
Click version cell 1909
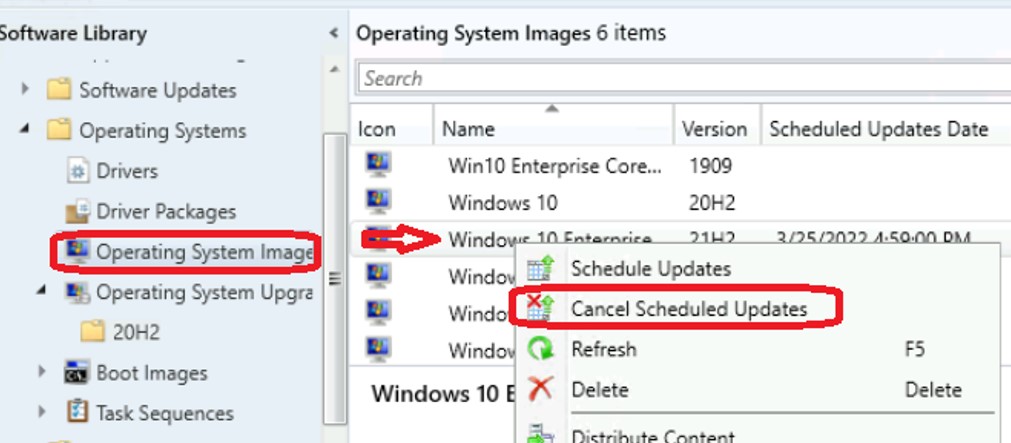coord(711,166)
